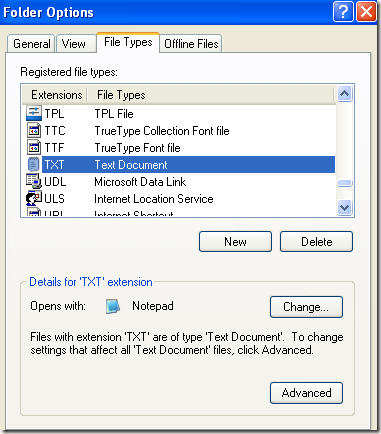
Task: Switch to the Offline Files tab
Action: 191,44
